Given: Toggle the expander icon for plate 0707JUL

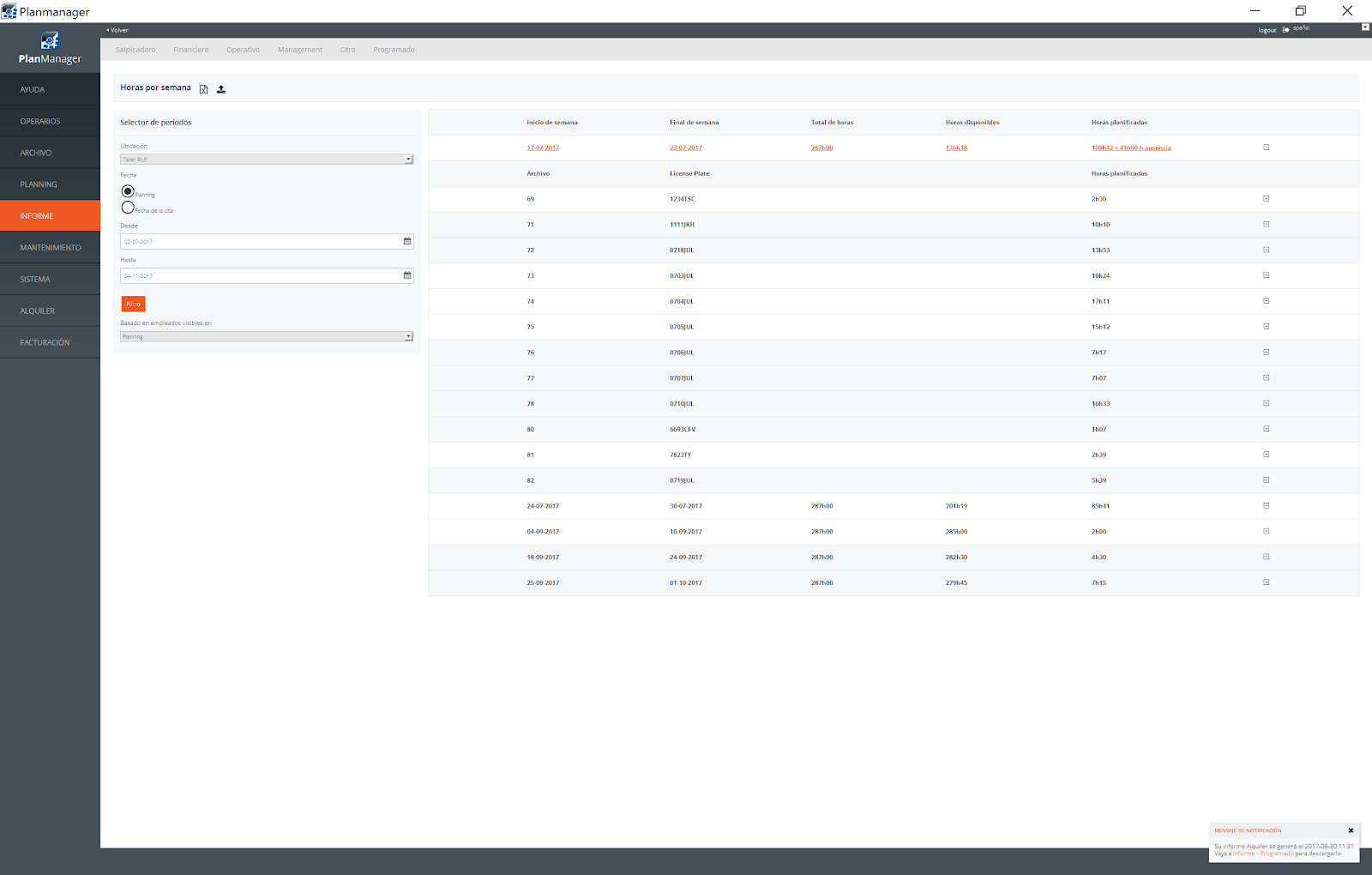Looking at the screenshot, I should point(1267,377).
